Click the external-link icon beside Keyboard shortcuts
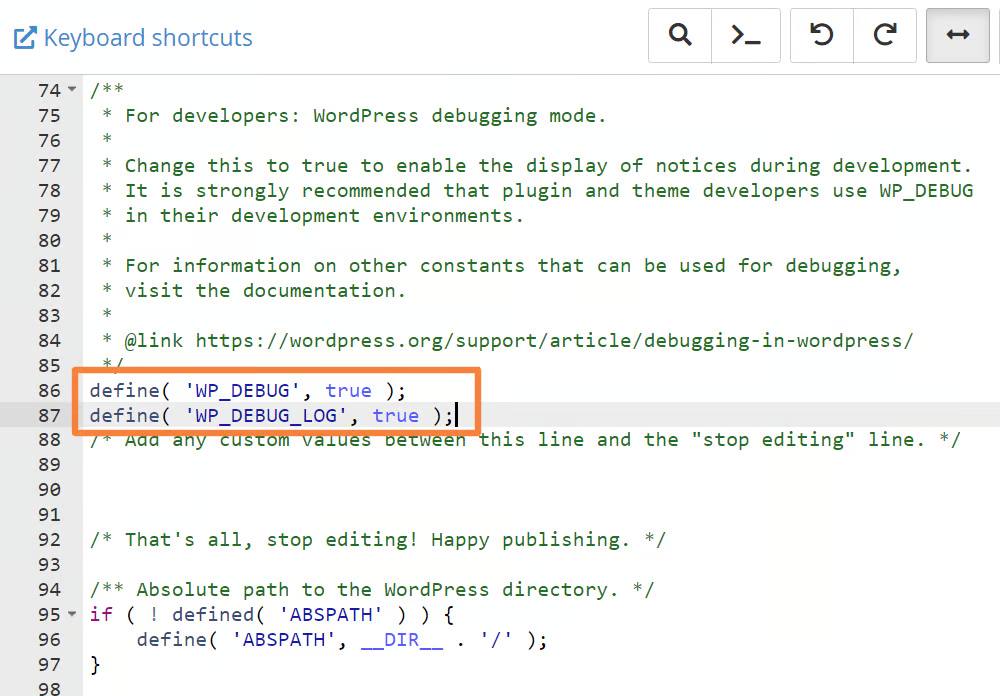 click(x=24, y=38)
